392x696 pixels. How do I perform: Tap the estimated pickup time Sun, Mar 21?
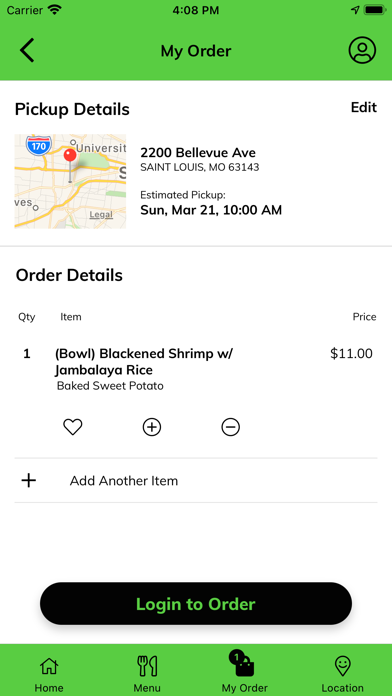click(x=211, y=210)
